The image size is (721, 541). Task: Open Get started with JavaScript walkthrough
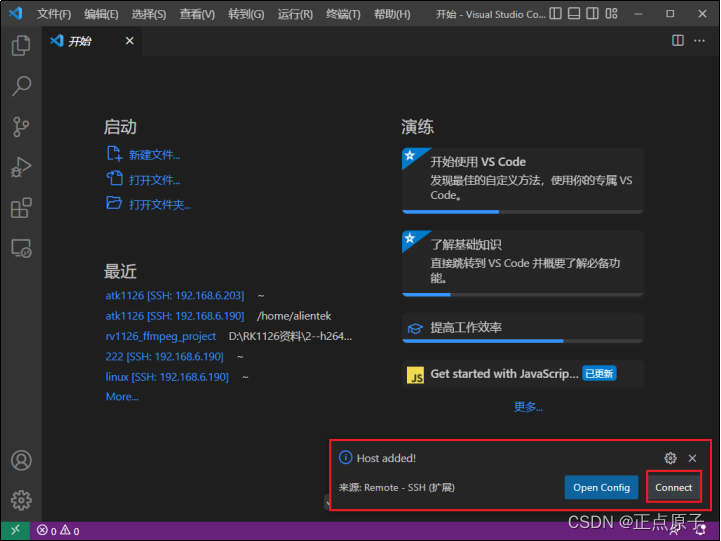(x=522, y=374)
